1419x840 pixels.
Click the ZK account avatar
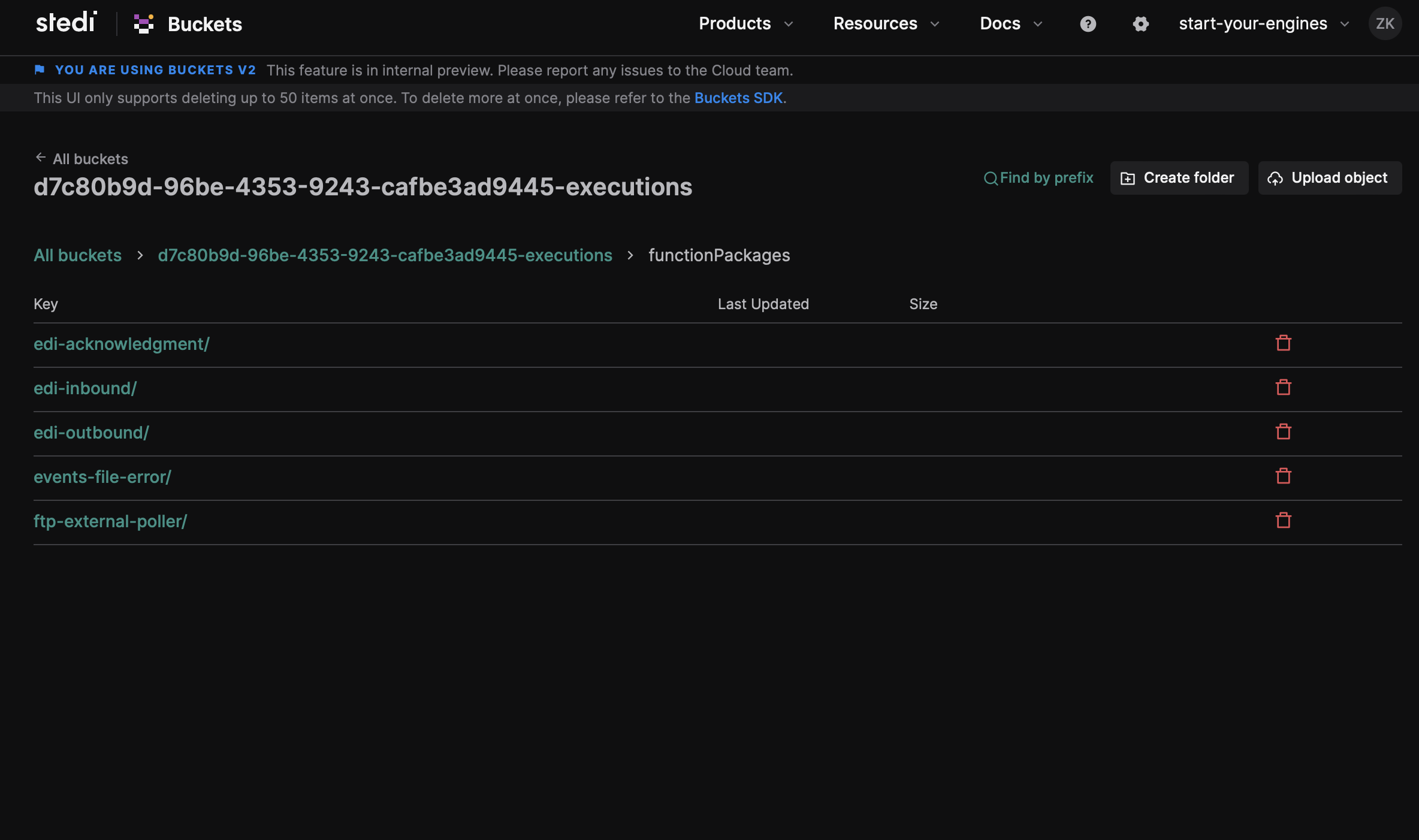(1385, 23)
